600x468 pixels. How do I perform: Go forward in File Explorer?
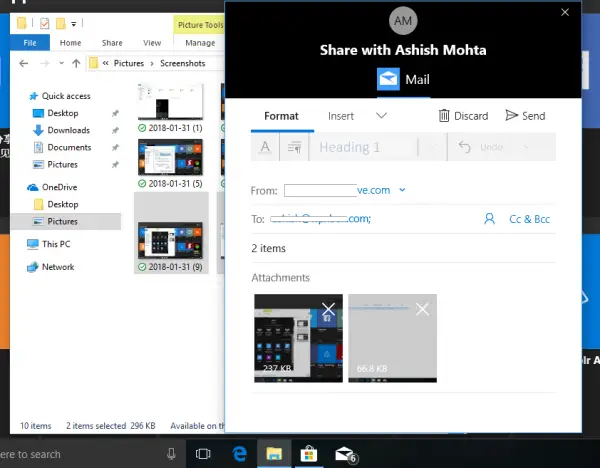click(45, 64)
